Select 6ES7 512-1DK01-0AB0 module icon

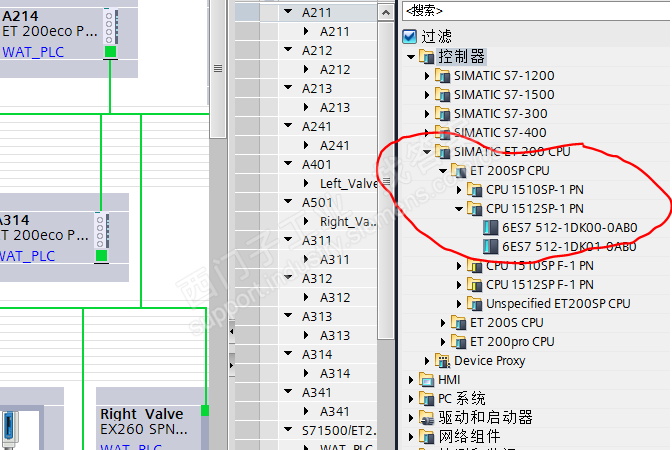(491, 246)
